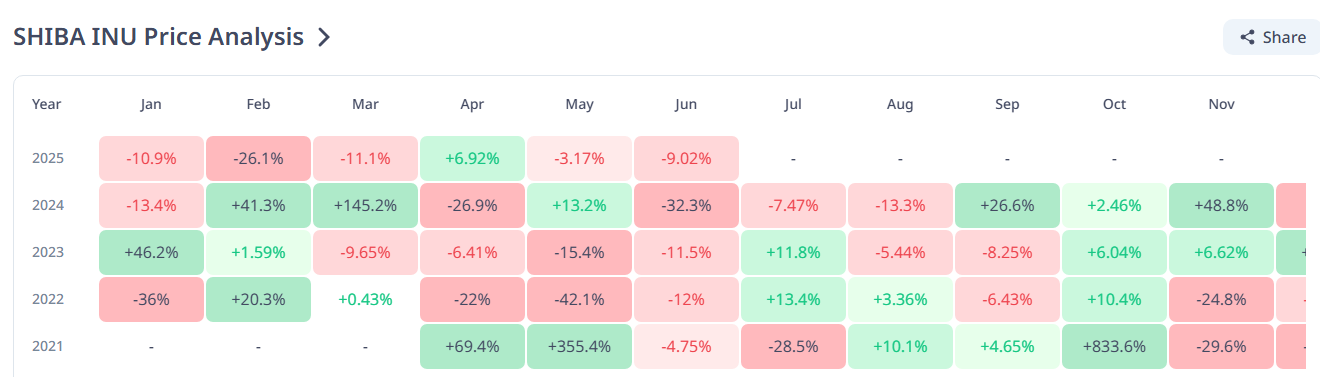Click the 2023 May -15.4% cell
This screenshot has height=377, width=1320.
(x=580, y=253)
